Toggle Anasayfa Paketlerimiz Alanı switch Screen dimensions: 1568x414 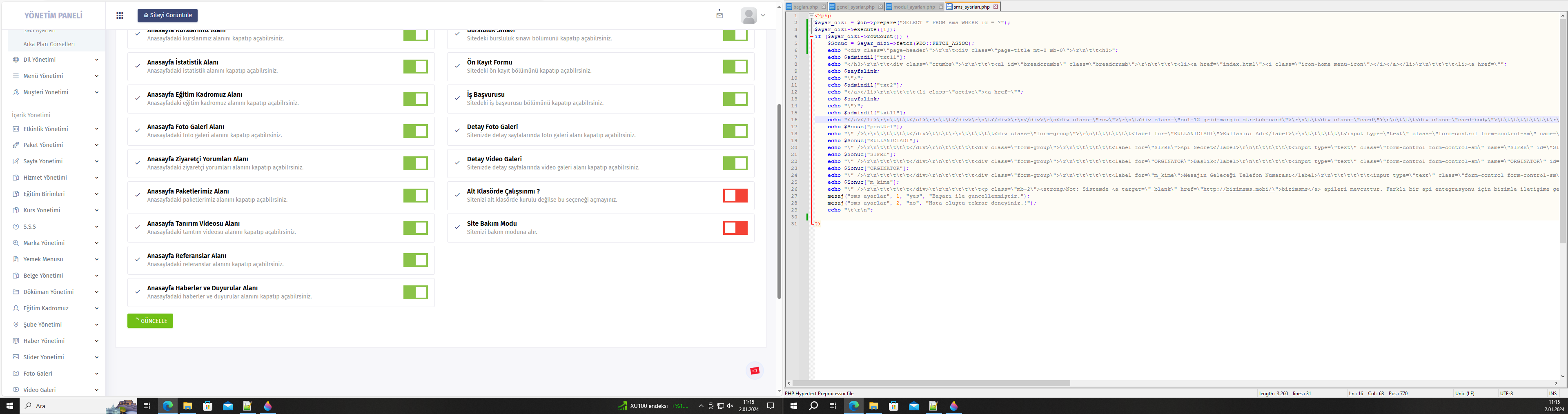(x=415, y=196)
